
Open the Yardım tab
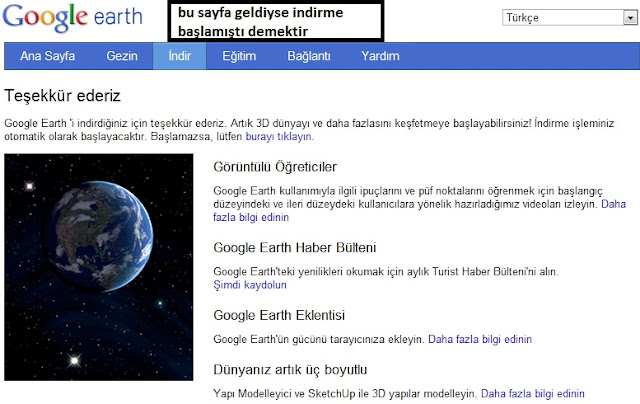tap(380, 56)
